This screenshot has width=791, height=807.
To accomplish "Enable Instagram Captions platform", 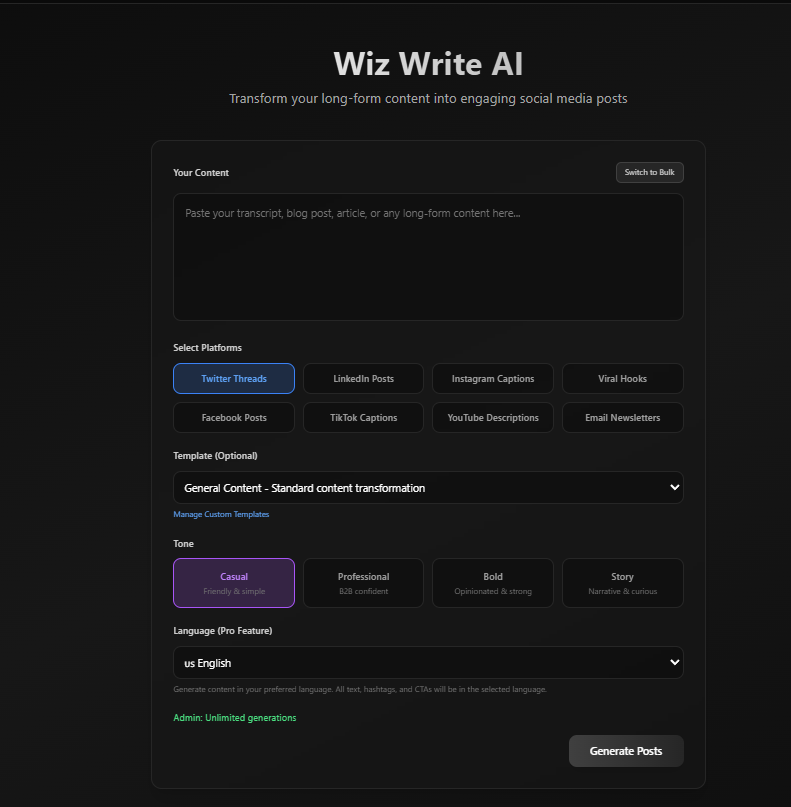I will (x=493, y=379).
